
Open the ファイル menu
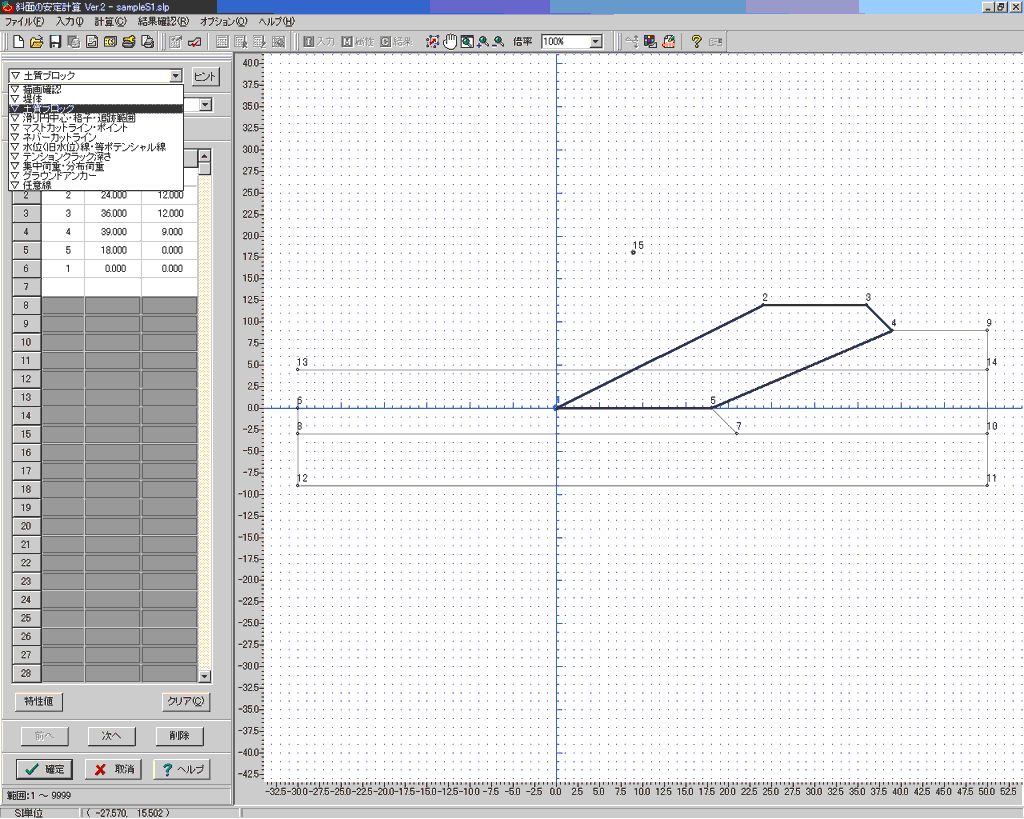(24, 22)
